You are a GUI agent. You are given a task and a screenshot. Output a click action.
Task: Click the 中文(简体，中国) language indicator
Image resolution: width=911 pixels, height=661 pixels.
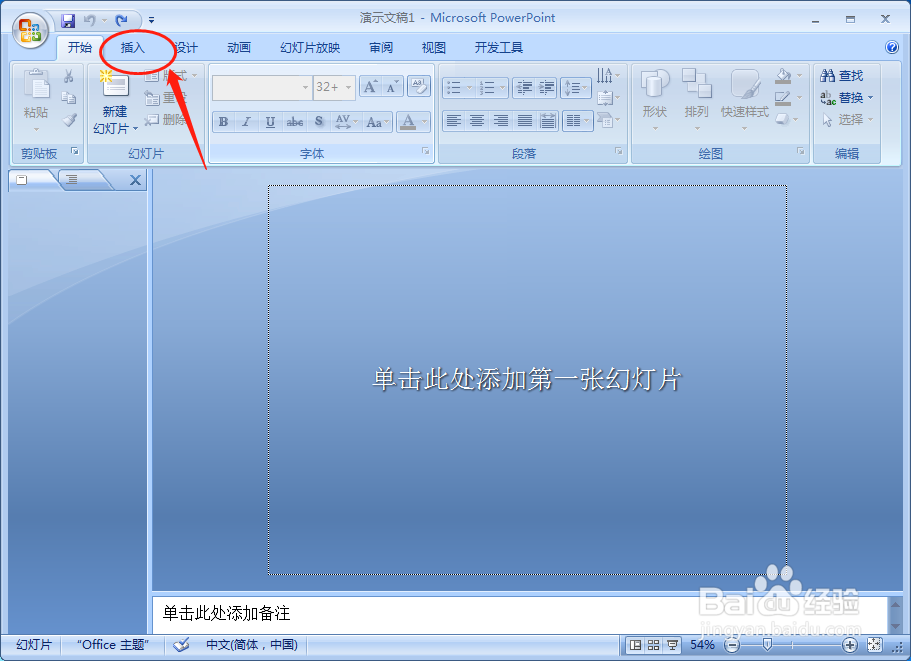251,645
